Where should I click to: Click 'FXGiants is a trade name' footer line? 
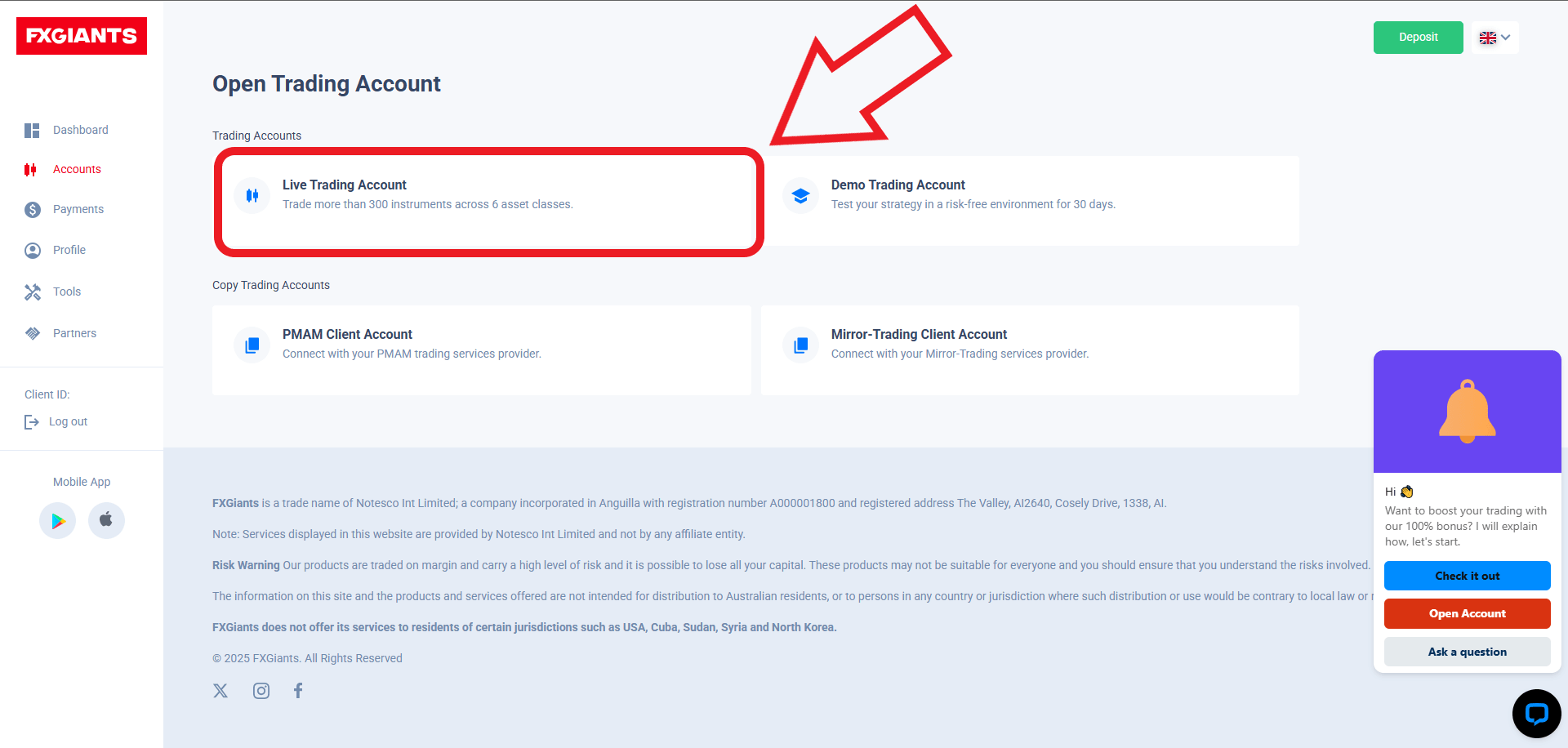689,503
